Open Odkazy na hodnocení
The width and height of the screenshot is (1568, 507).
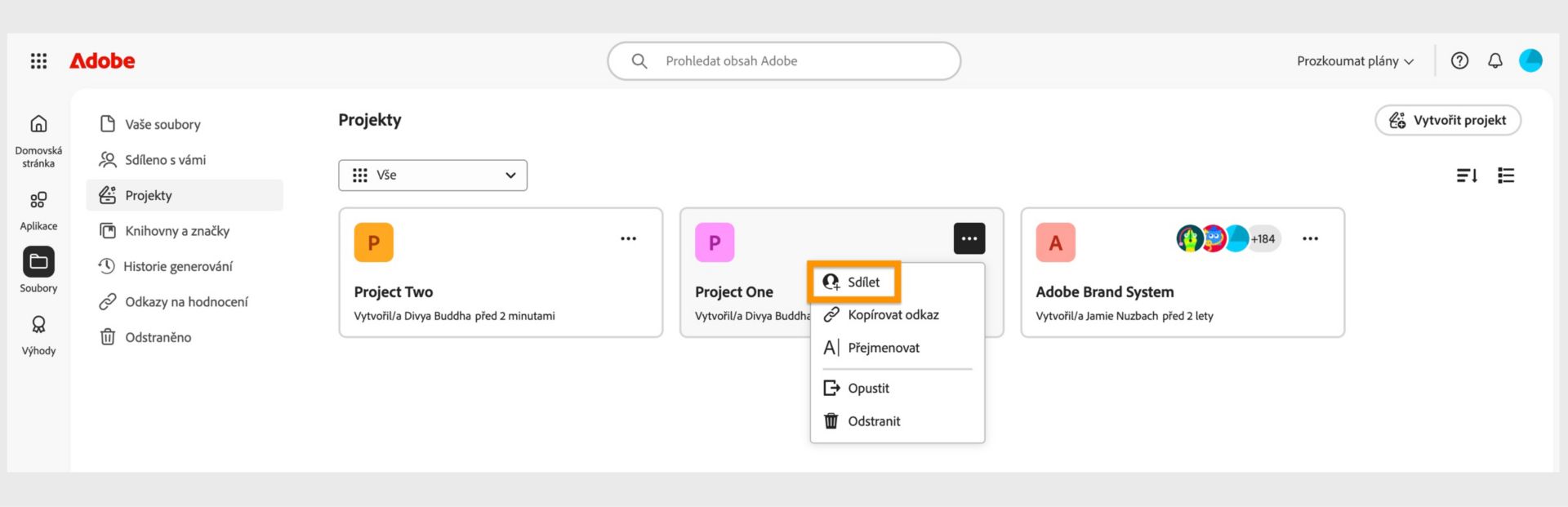click(x=185, y=302)
